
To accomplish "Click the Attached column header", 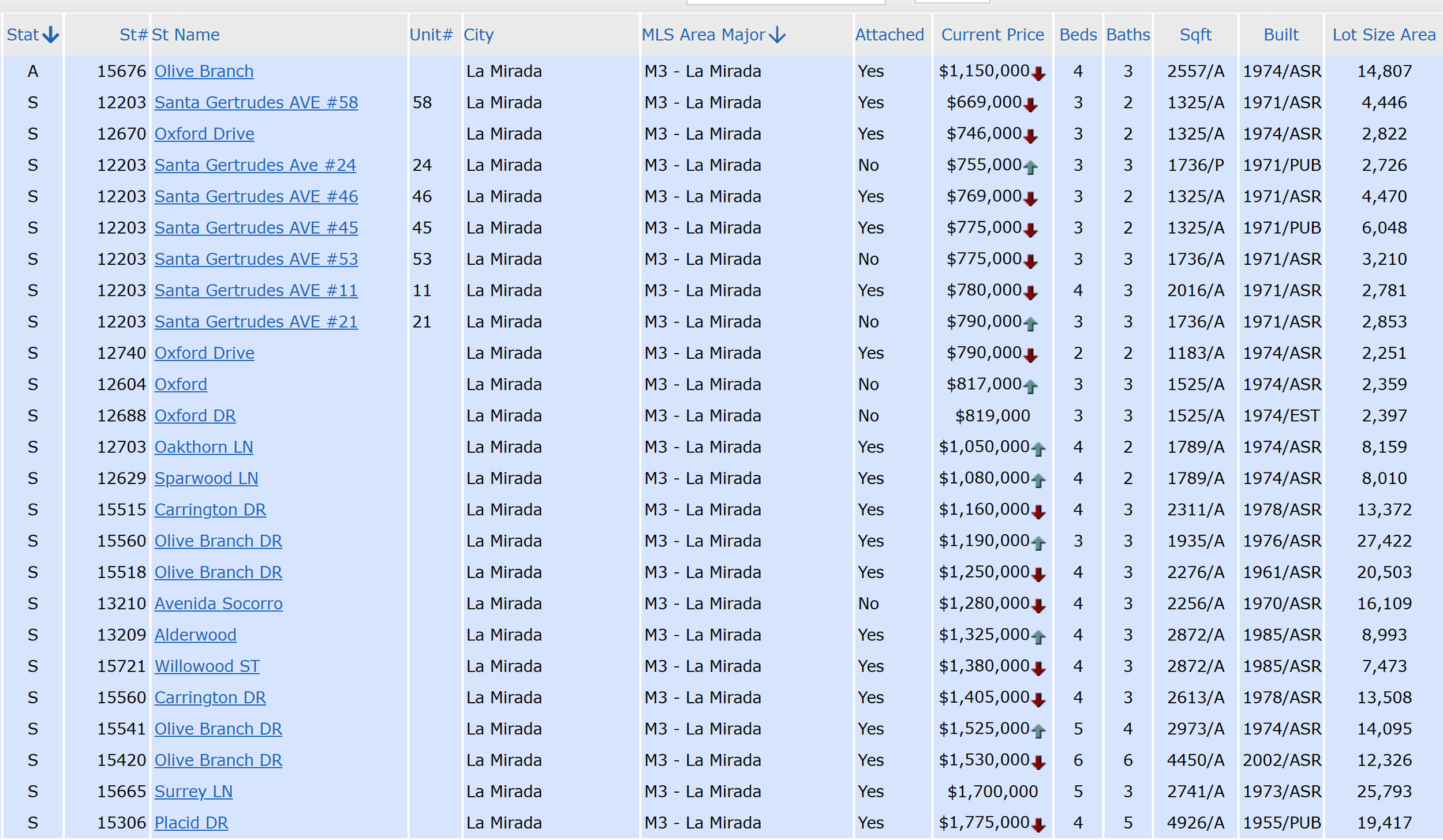I will (889, 35).
